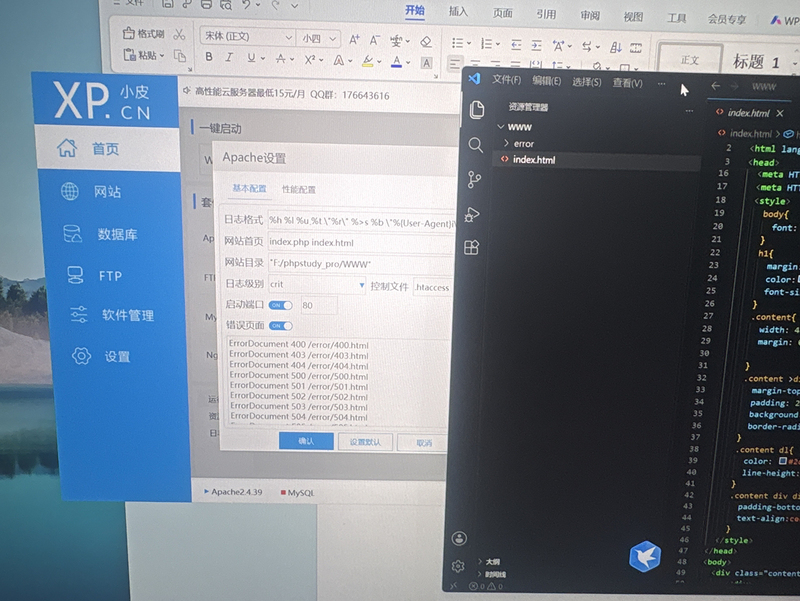Click the Decrease font size A- icon

tap(375, 40)
